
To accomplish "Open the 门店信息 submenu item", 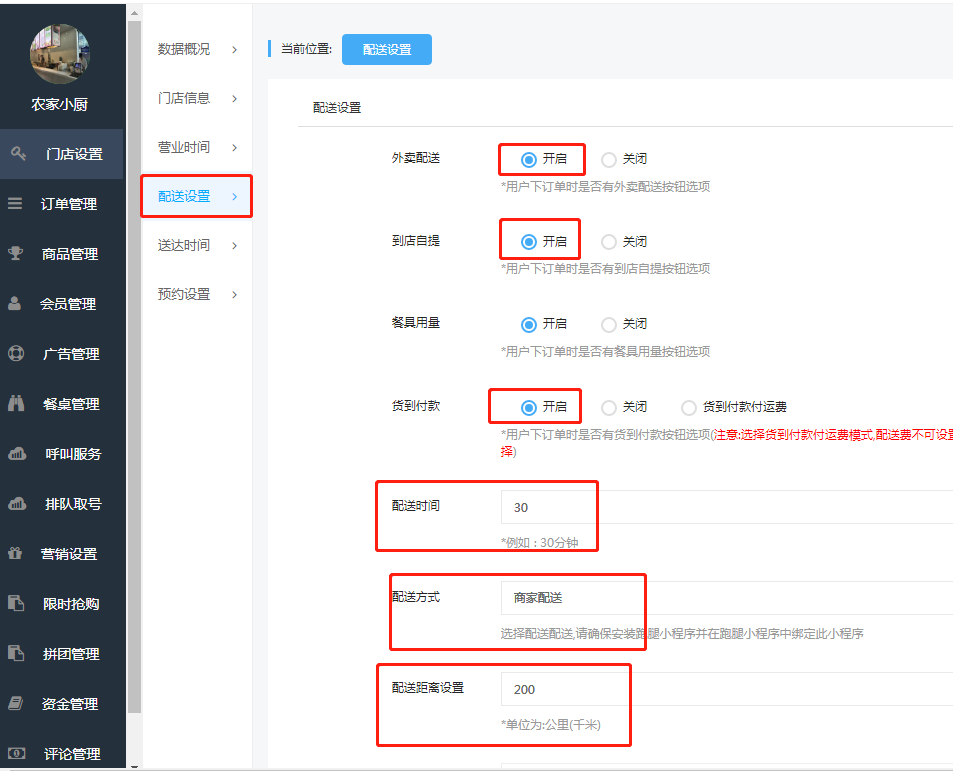I will (197, 98).
